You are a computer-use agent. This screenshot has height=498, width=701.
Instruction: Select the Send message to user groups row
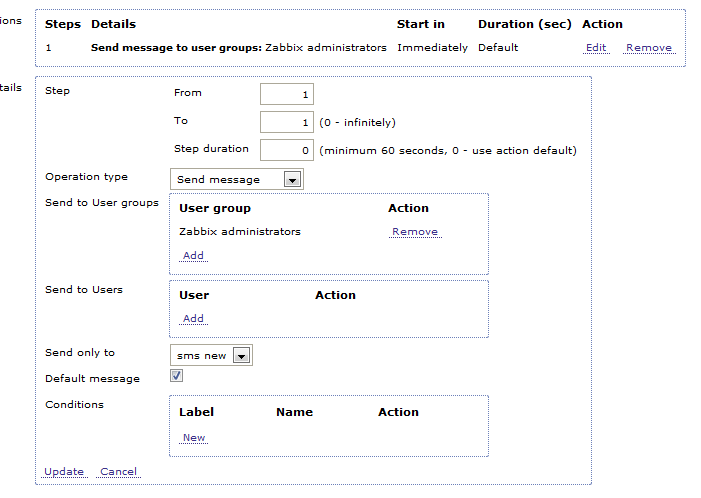tap(238, 48)
